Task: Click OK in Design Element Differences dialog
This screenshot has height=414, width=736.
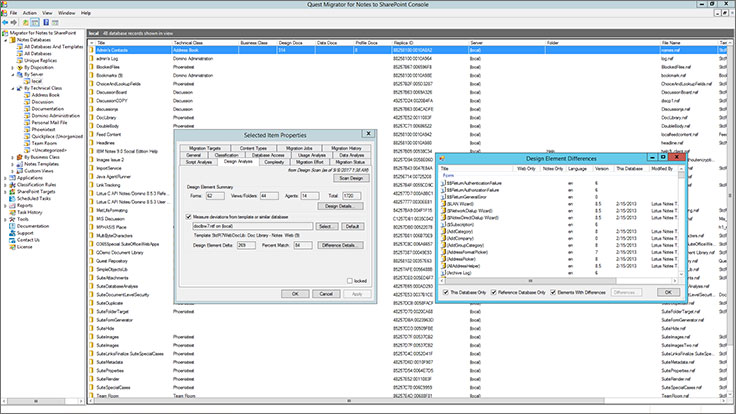Action: (667, 292)
